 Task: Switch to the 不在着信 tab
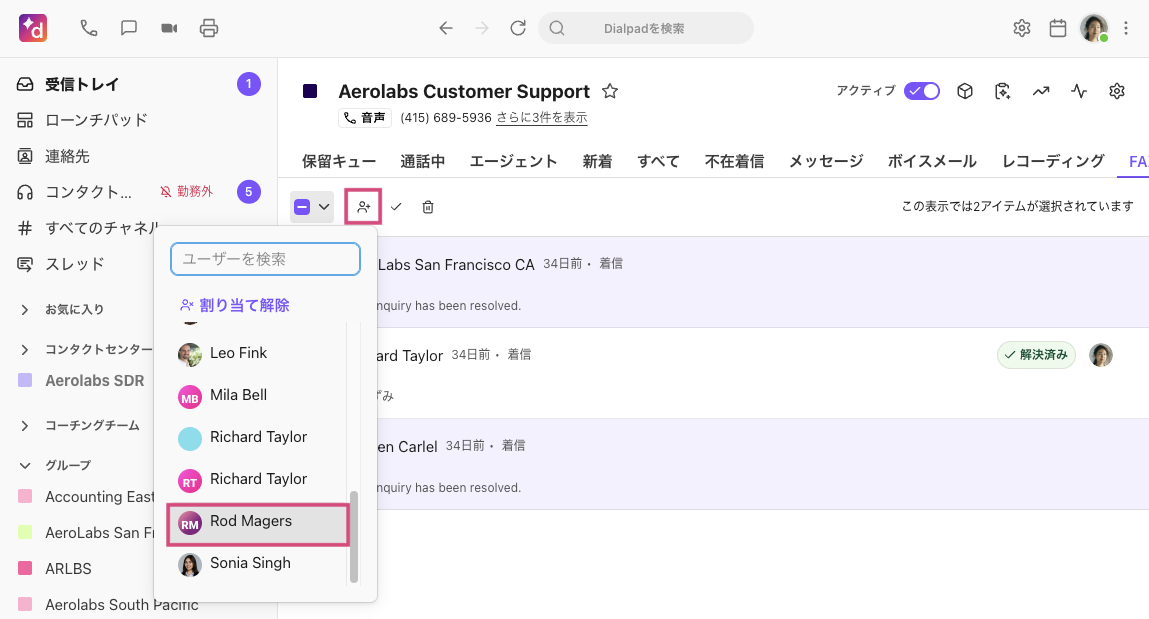pyautogui.click(x=734, y=161)
